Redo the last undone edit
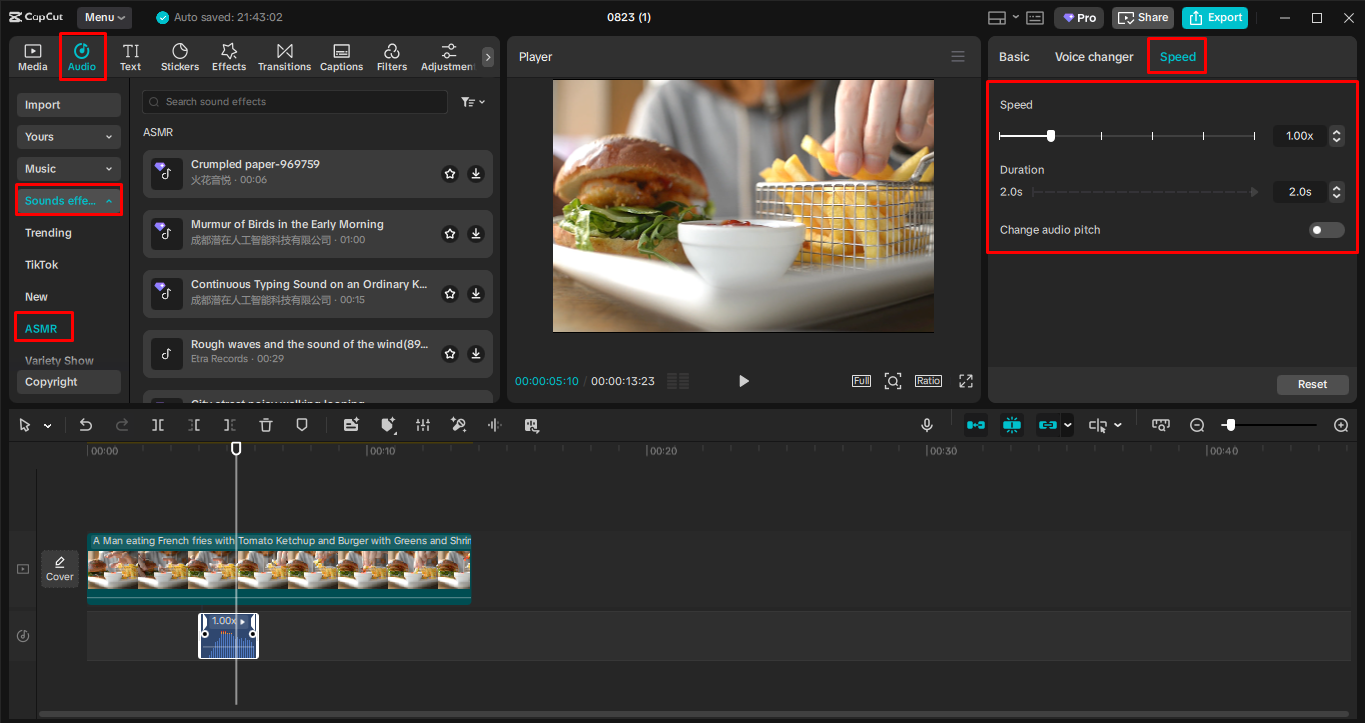 coord(122,425)
